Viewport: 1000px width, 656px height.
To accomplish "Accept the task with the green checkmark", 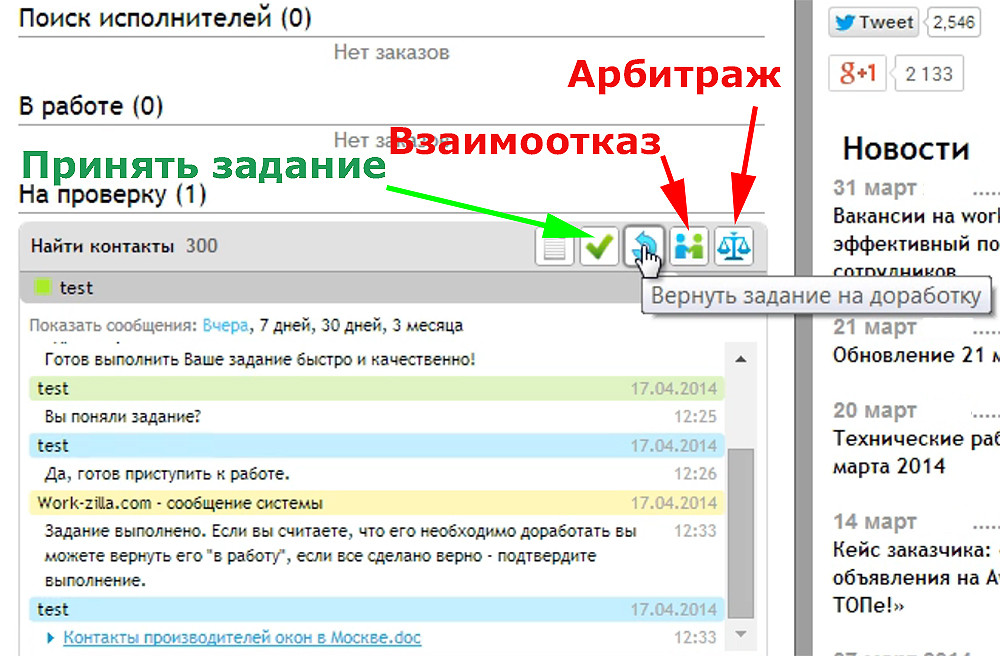I will tap(600, 246).
